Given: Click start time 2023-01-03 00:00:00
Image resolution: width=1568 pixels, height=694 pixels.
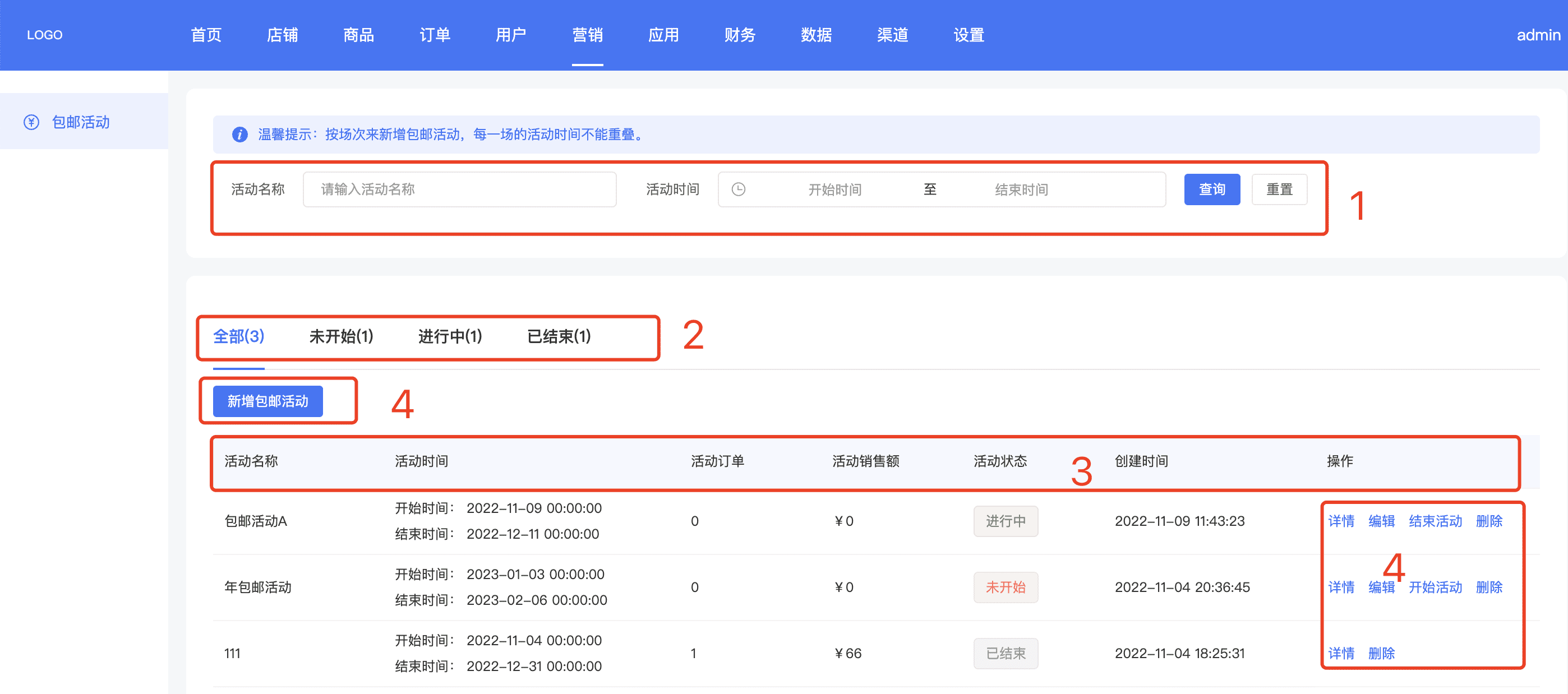Looking at the screenshot, I should click(x=535, y=575).
